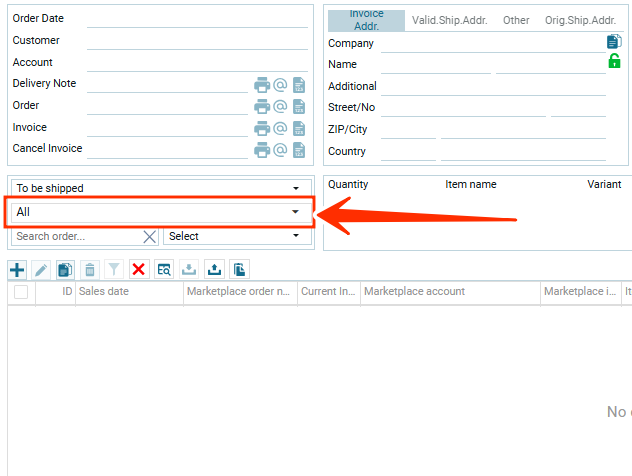This screenshot has width=632, height=476.
Task: Switch to Valid.Ship.Addr. tab
Action: 450,20
